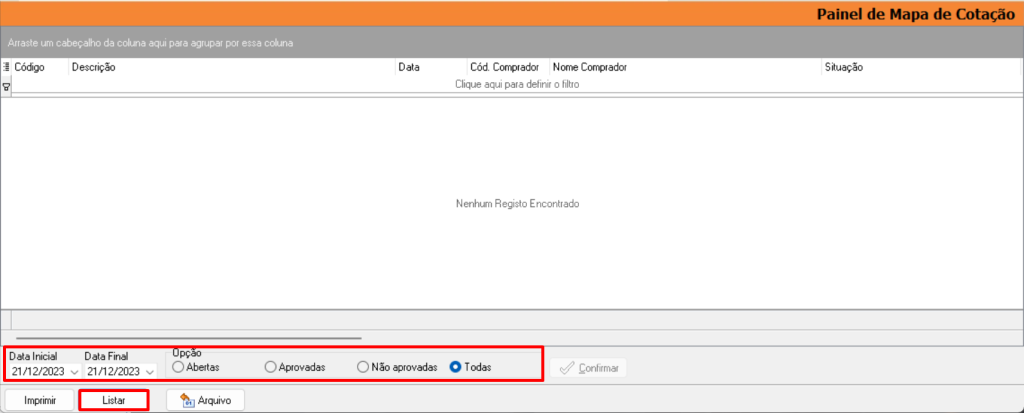Sort by the Data column header
The width and height of the screenshot is (1024, 413).
pos(431,67)
